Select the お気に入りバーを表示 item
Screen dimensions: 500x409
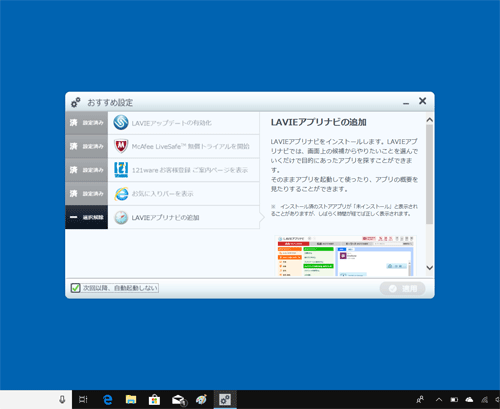coord(184,194)
